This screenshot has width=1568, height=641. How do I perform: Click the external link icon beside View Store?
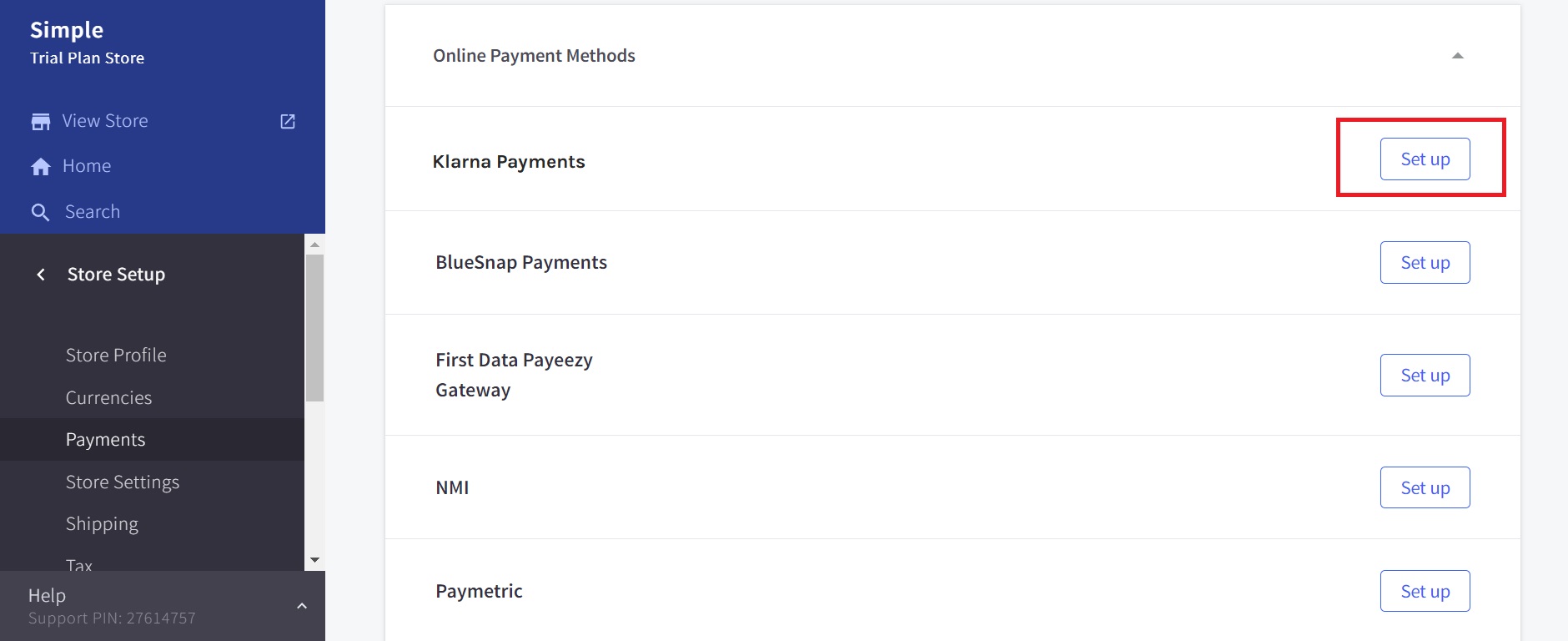[x=288, y=122]
